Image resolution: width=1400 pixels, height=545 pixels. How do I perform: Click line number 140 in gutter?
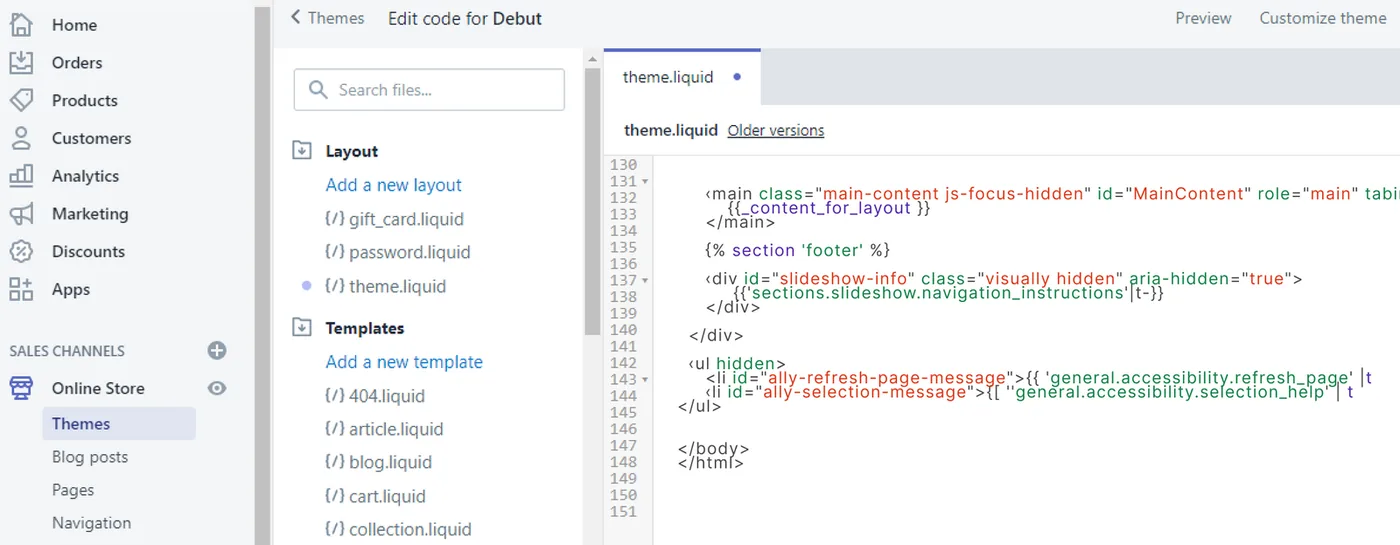(x=623, y=330)
